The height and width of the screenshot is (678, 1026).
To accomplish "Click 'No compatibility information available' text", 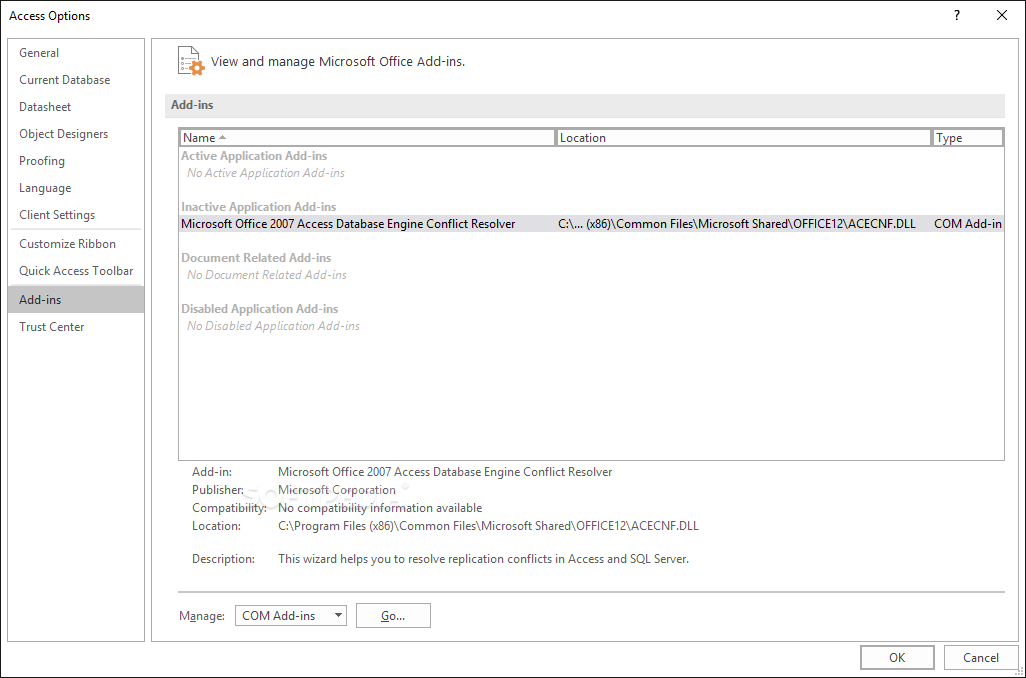I will click(380, 508).
